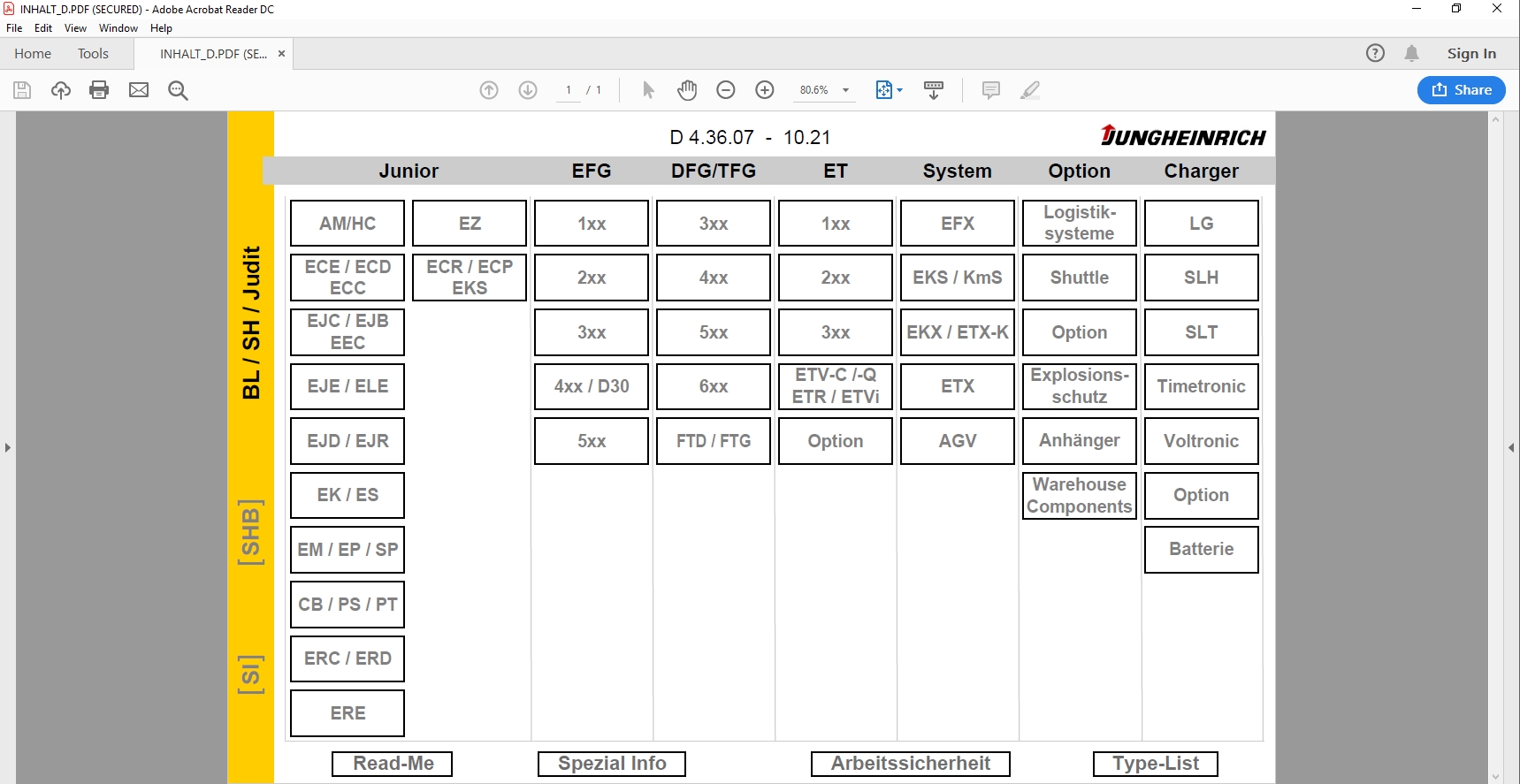1520x784 pixels.
Task: Open the Edit menu
Action: [43, 28]
